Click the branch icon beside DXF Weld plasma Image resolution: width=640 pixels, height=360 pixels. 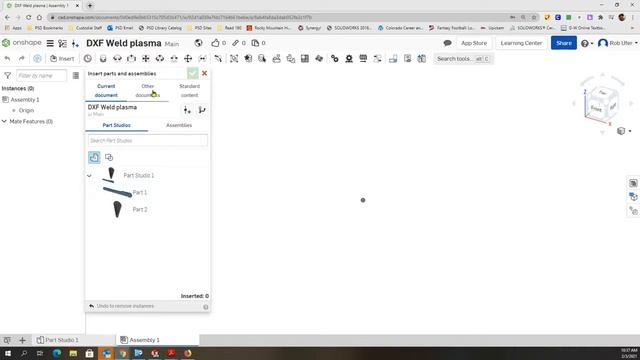(x=202, y=110)
